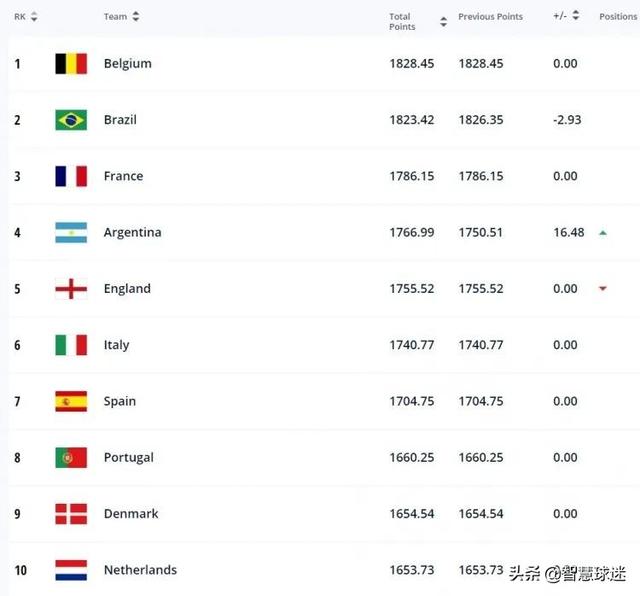Click the Netherlands flag icon
This screenshot has height=596, width=640.
(x=71, y=570)
